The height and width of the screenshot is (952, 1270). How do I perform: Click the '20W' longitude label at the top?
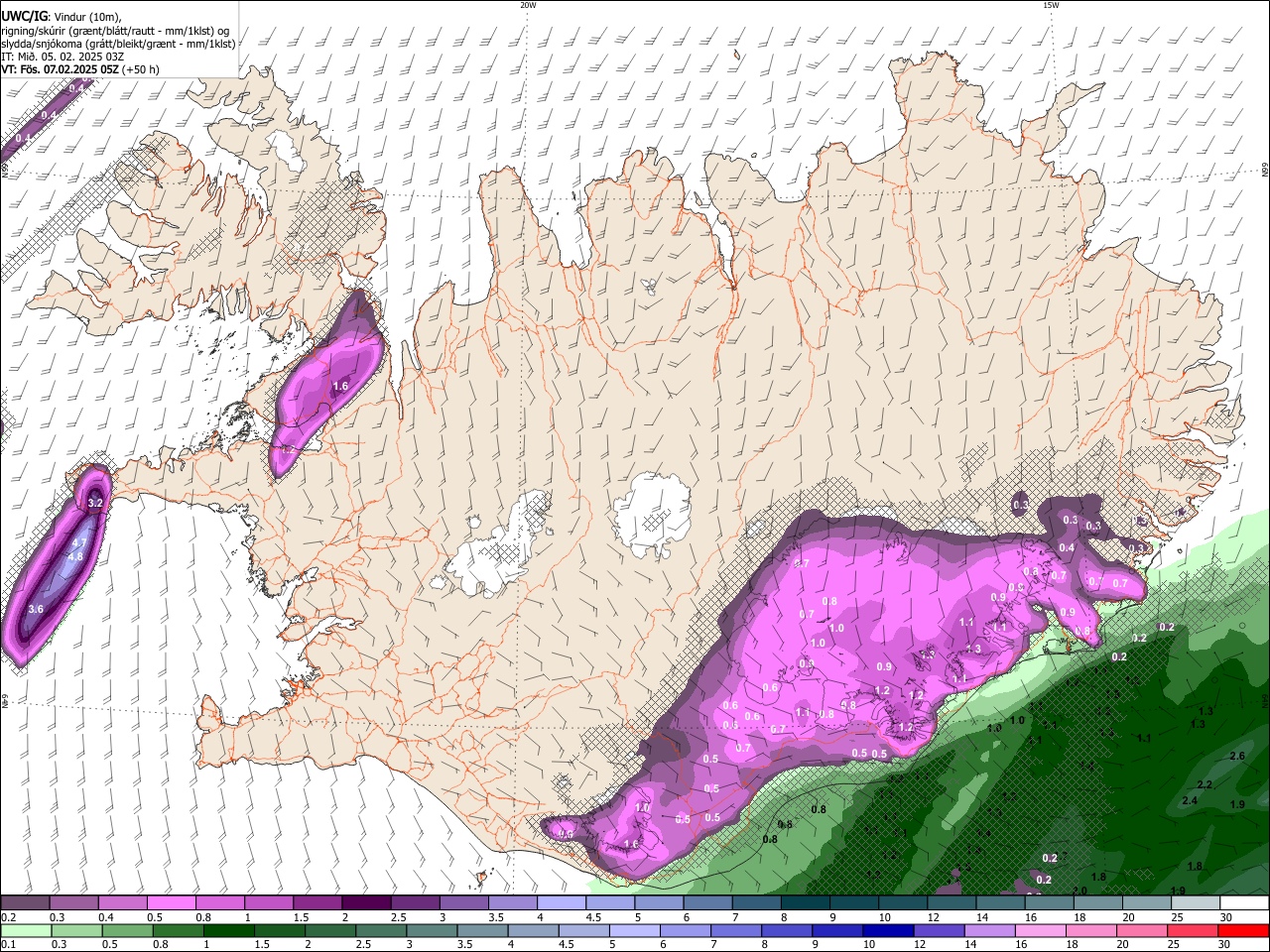(528, 5)
